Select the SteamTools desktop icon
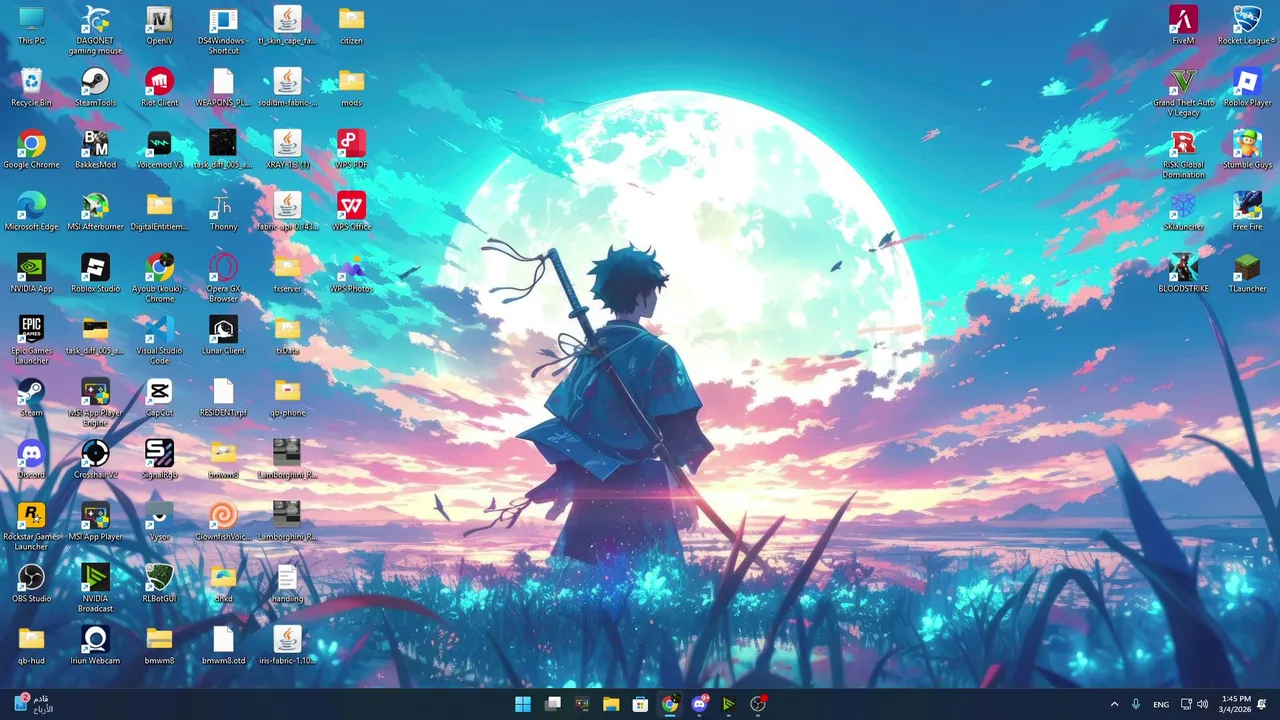Viewport: 1280px width, 720px height. [x=95, y=88]
